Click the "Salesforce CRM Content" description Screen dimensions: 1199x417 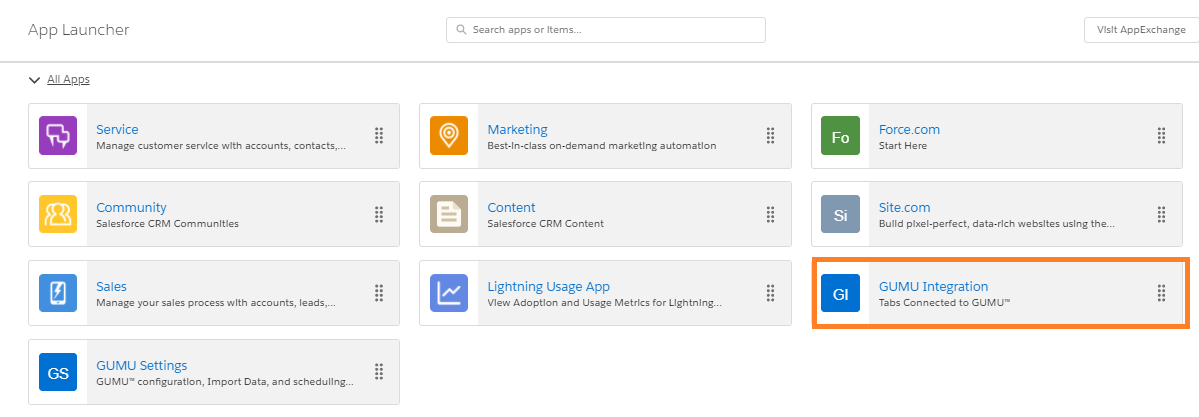546,223
